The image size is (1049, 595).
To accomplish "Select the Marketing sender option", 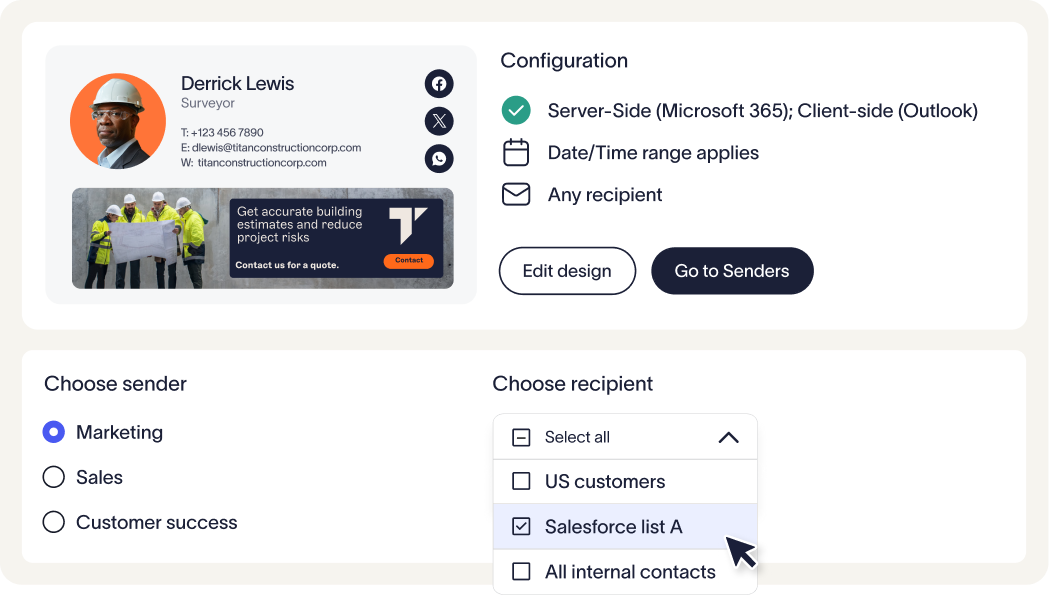I will (x=54, y=432).
